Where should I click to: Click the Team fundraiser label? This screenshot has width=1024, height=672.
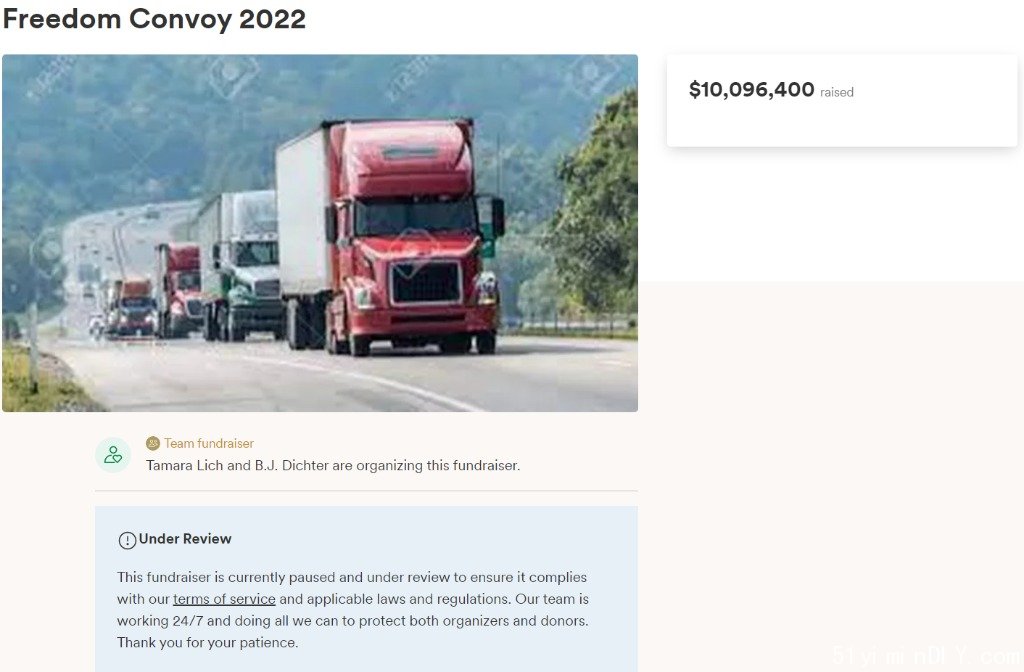click(209, 443)
